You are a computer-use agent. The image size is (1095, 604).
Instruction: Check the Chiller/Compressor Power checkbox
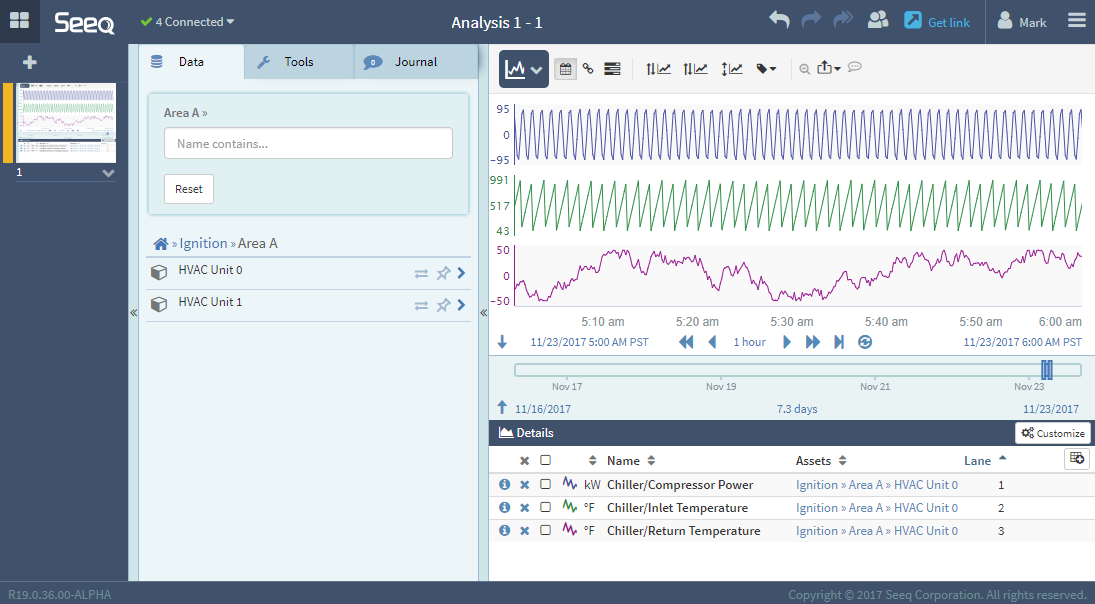click(x=545, y=484)
